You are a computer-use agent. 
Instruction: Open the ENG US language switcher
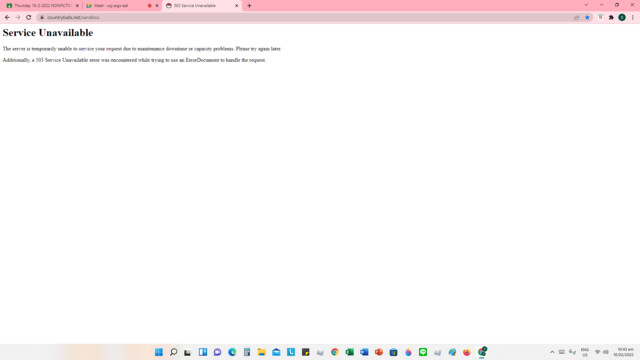(x=585, y=352)
